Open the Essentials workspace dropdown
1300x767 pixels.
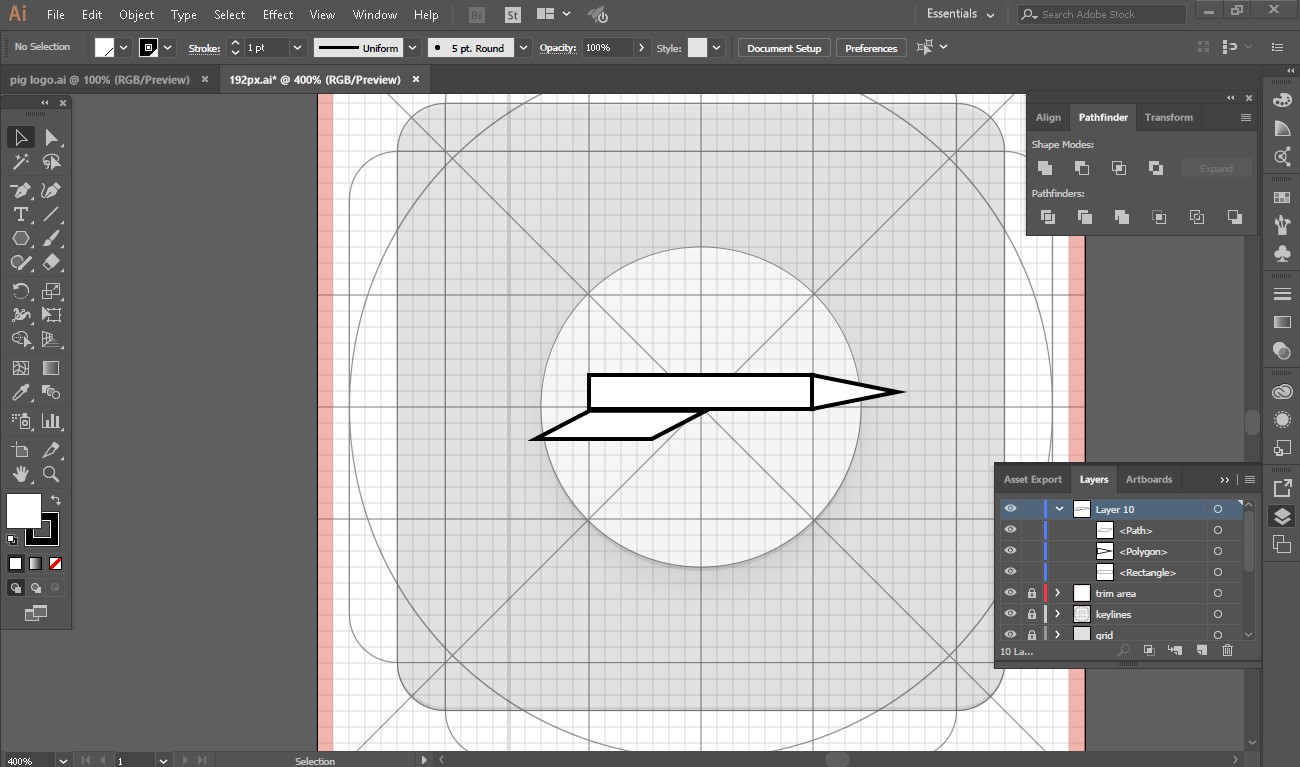pos(960,15)
